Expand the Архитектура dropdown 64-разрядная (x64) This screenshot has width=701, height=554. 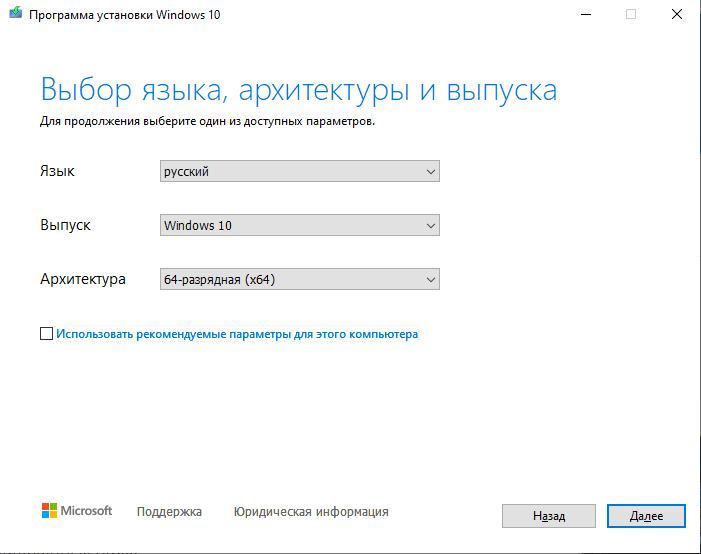pyautogui.click(x=300, y=279)
